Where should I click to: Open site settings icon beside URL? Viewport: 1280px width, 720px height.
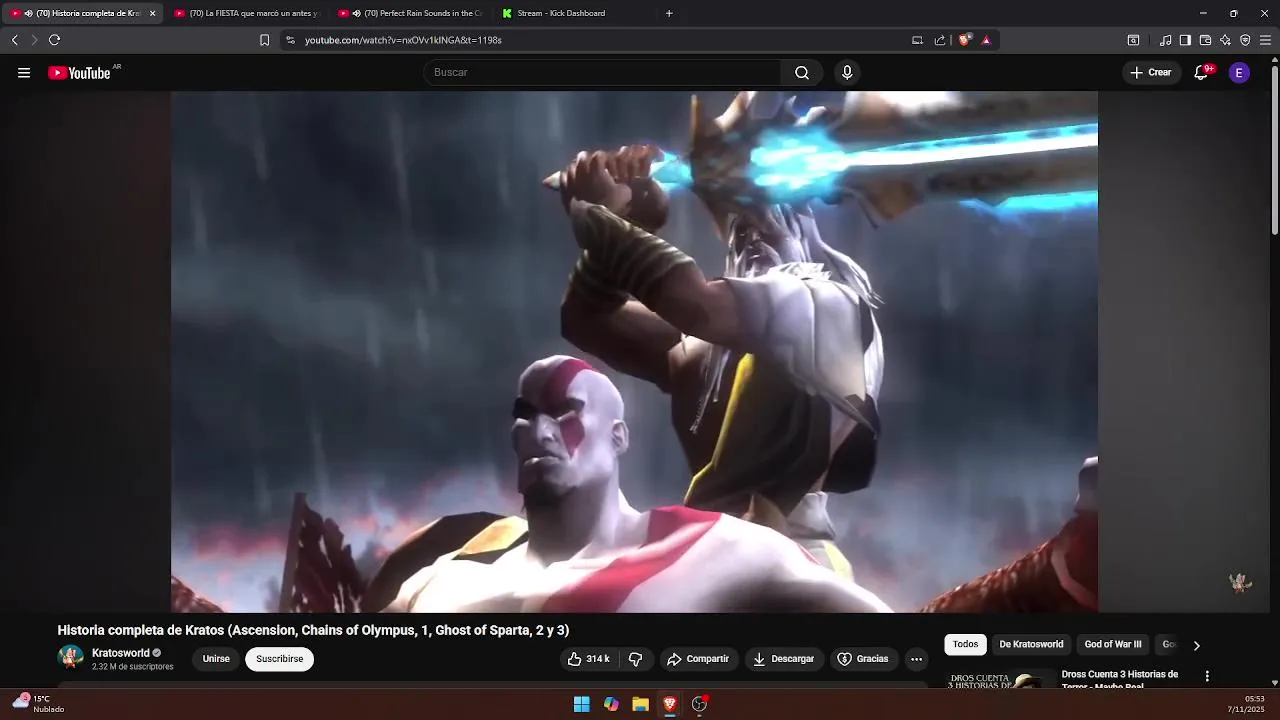290,40
